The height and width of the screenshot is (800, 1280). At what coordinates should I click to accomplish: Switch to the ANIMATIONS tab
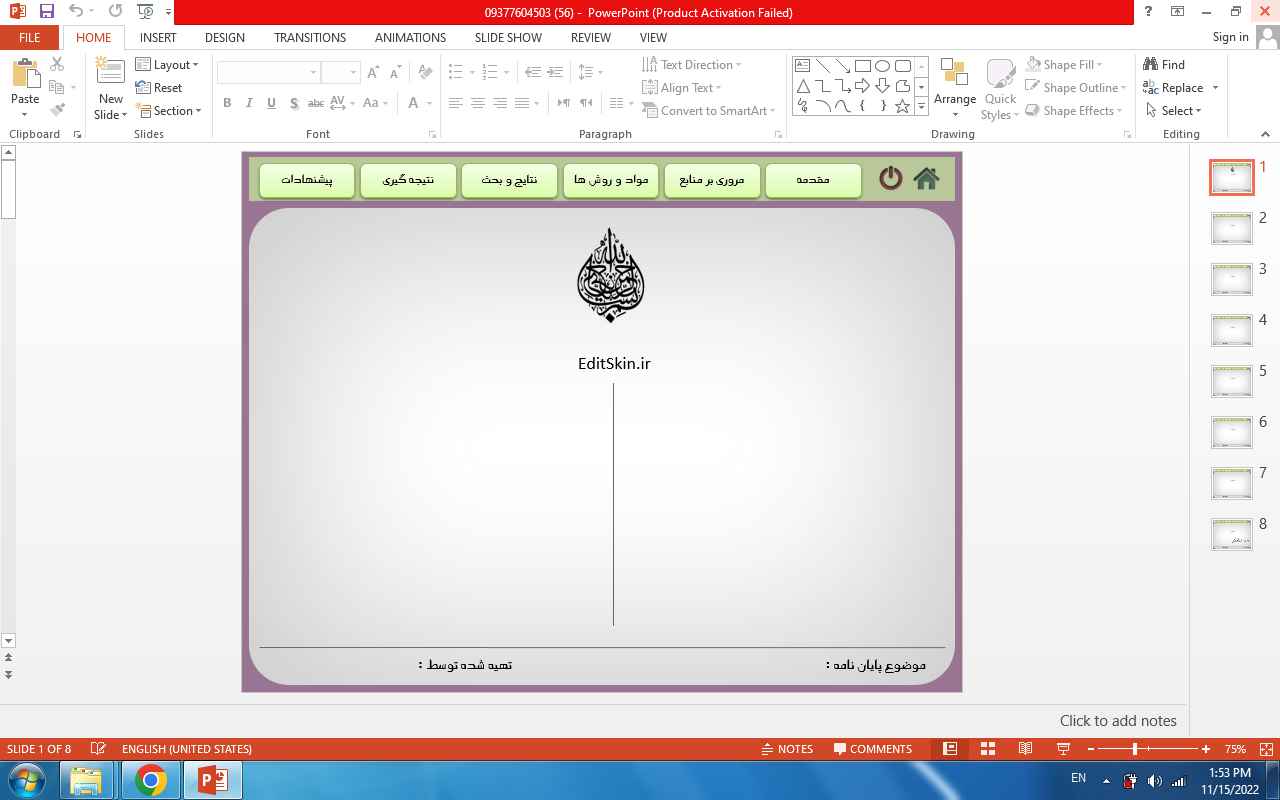point(410,37)
